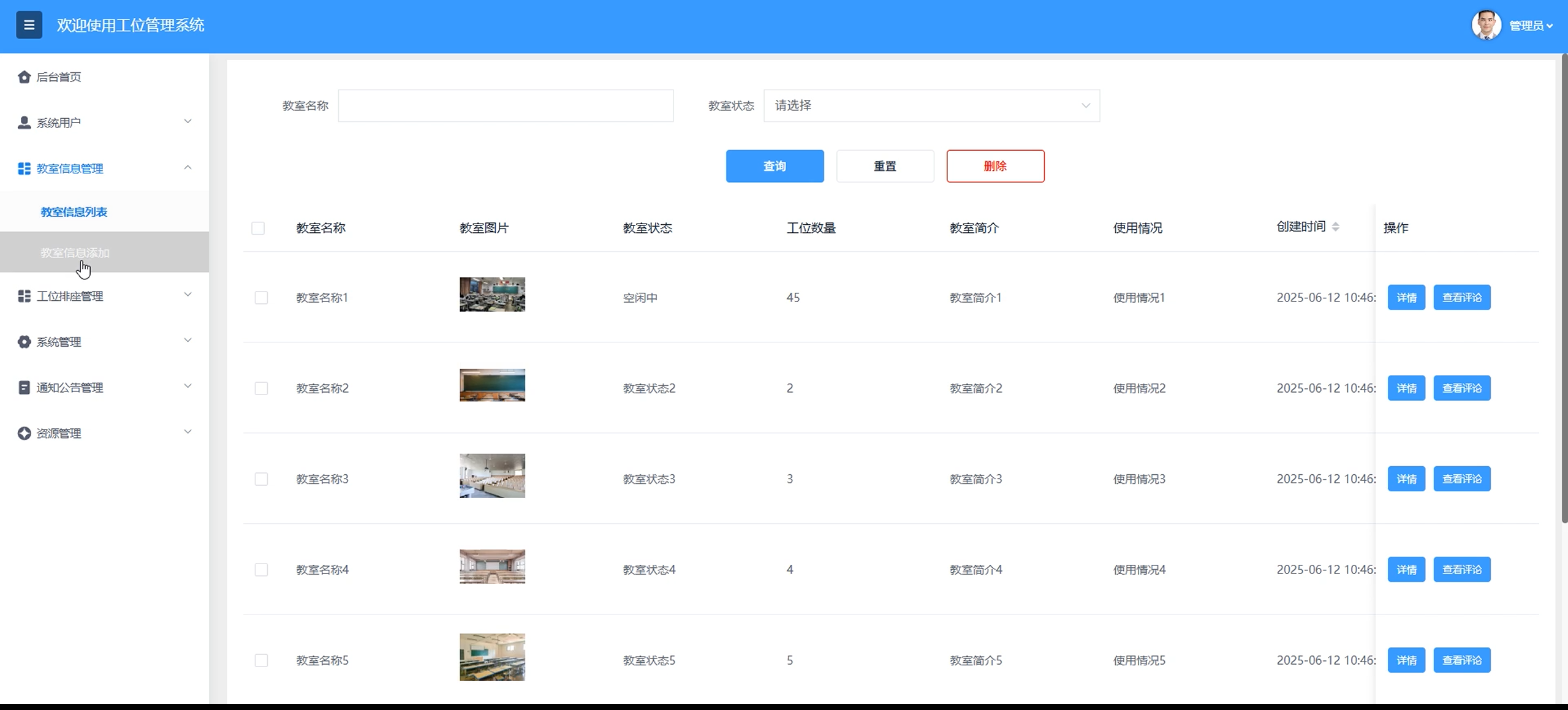The image size is (1568, 710).
Task: Toggle the select-all checkbox in table header
Action: click(258, 228)
